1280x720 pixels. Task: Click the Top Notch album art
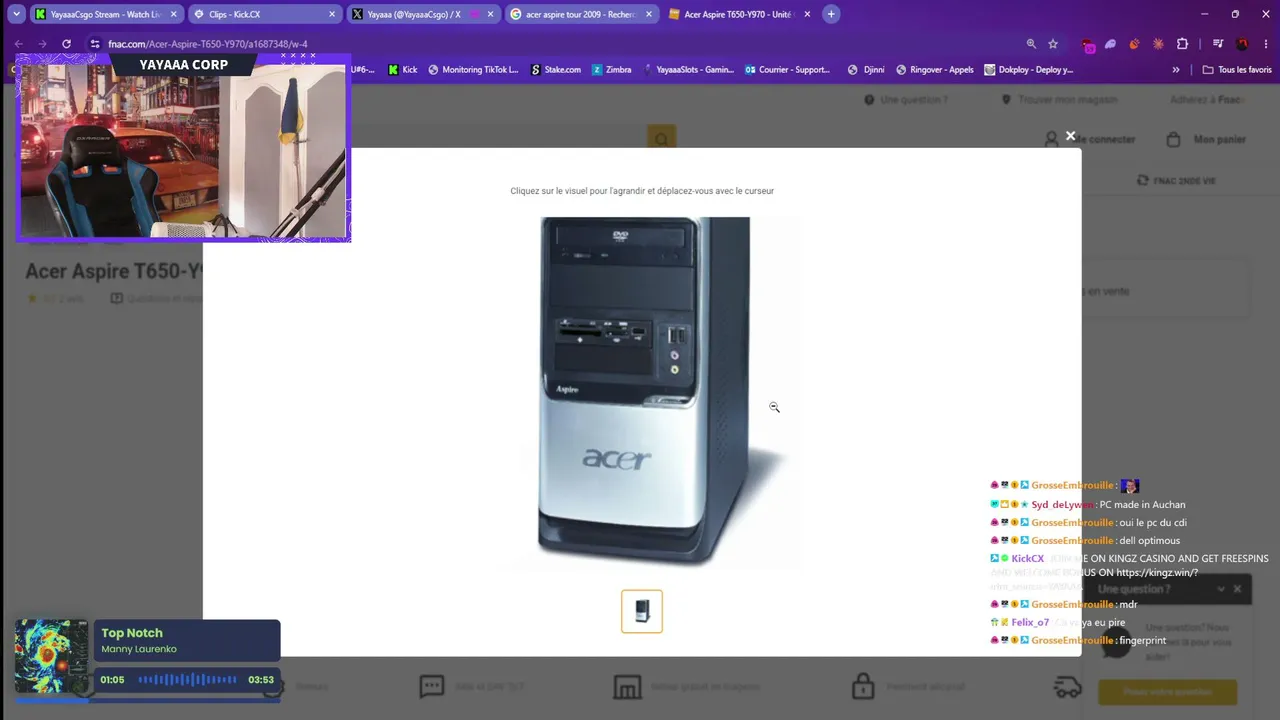51,657
